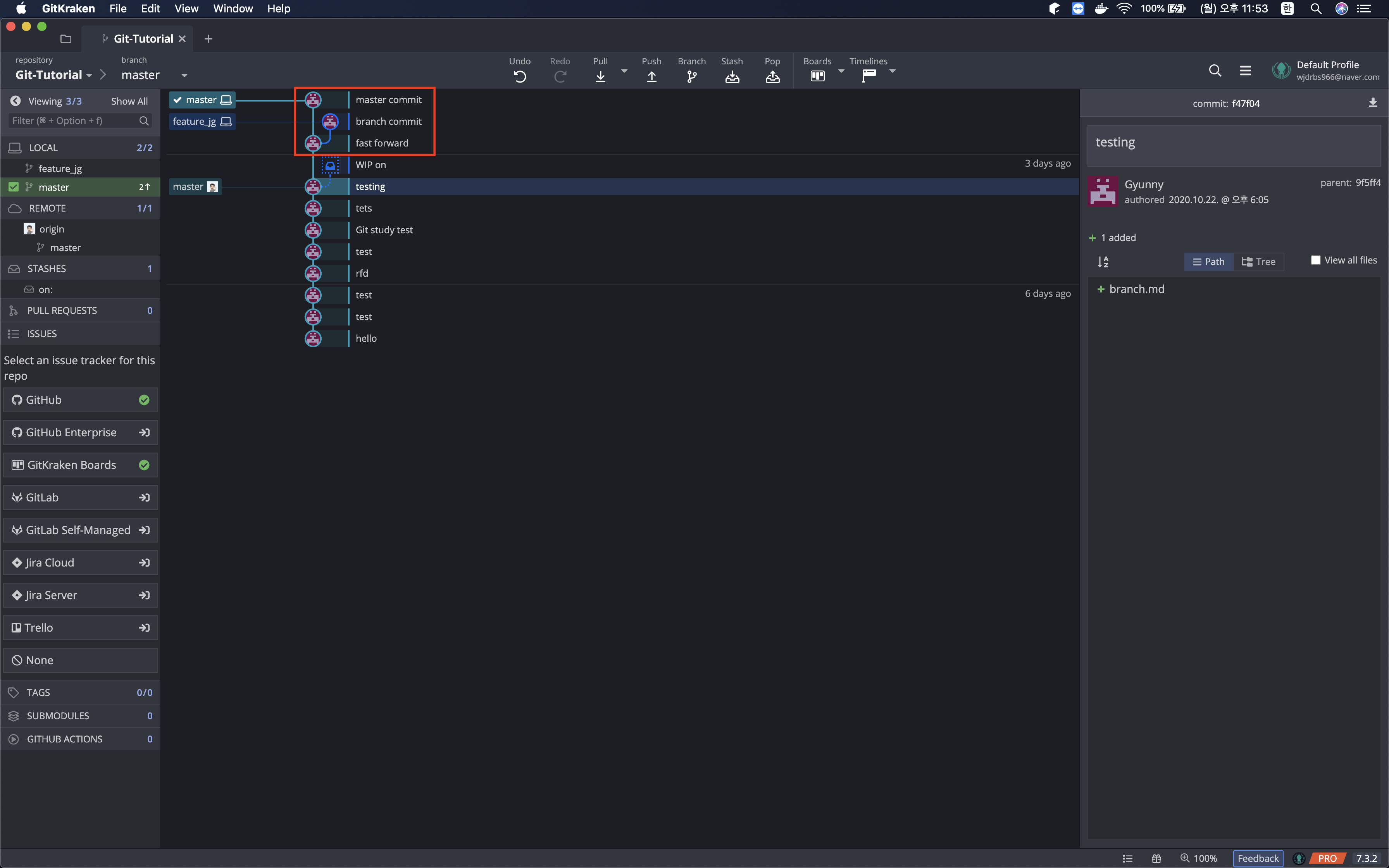Open the View menu
The width and height of the screenshot is (1389, 868).
186,9
